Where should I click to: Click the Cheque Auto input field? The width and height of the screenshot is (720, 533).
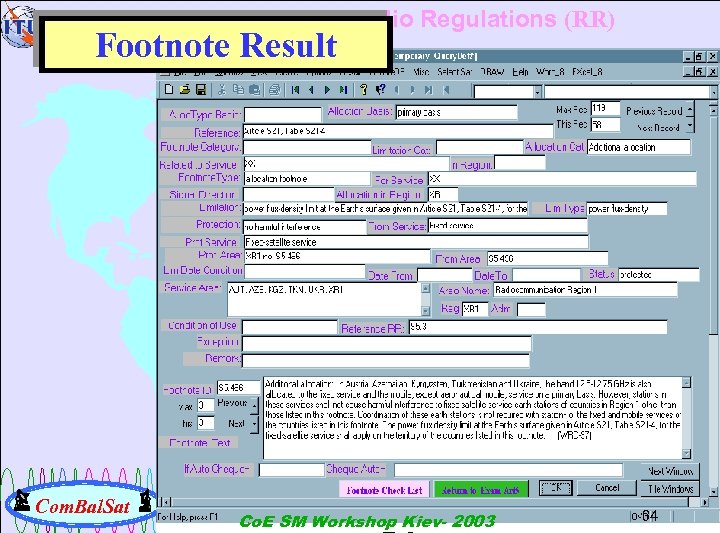coord(508,470)
